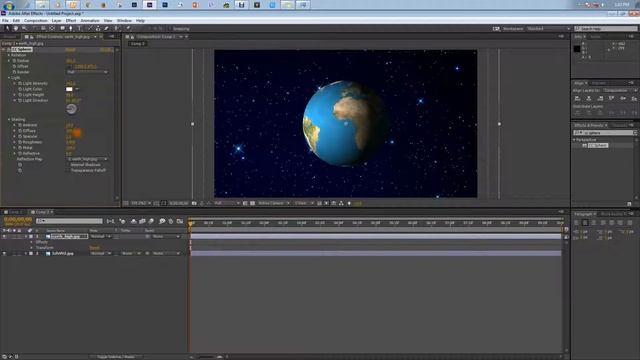640x360 pixels.
Task: Toggle the Specular stopwatch
Action: tap(20, 137)
